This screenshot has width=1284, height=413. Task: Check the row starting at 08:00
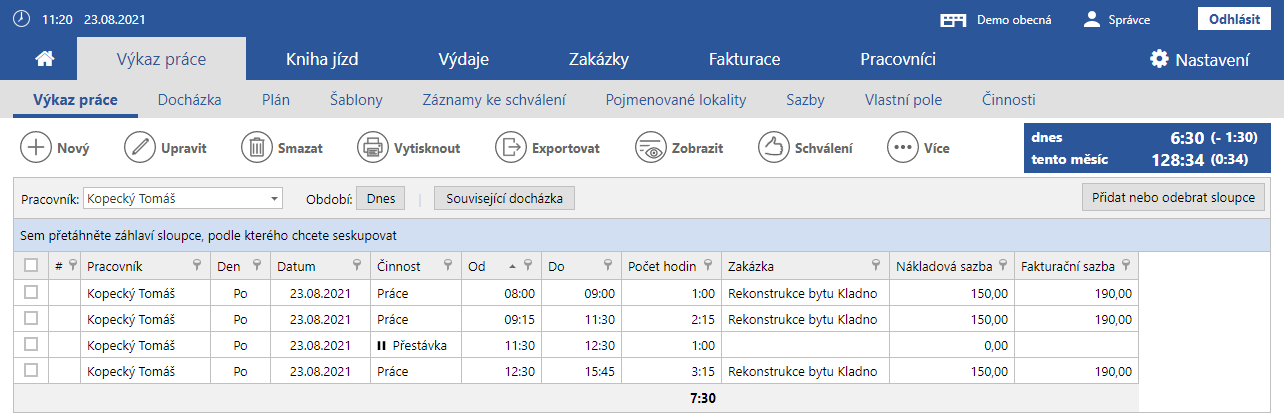point(31,292)
